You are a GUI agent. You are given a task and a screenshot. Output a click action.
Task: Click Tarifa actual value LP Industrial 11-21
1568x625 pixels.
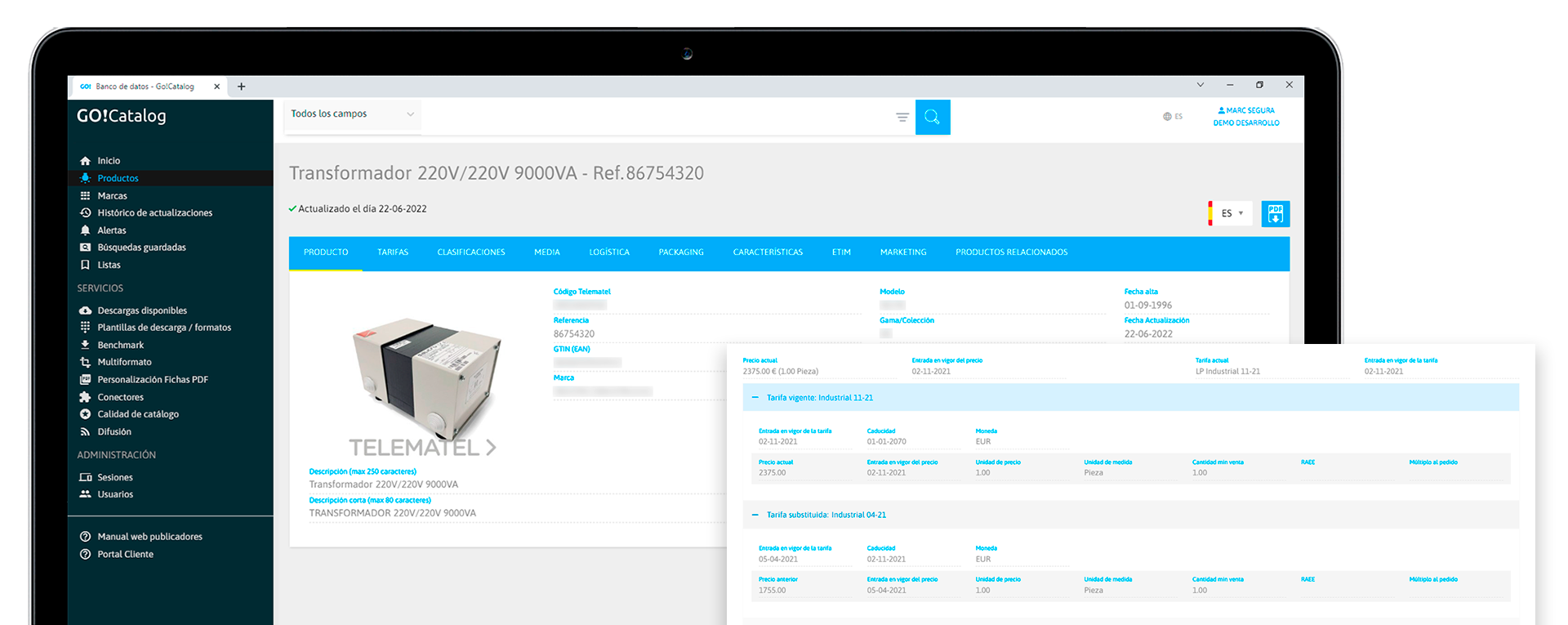(x=1228, y=372)
